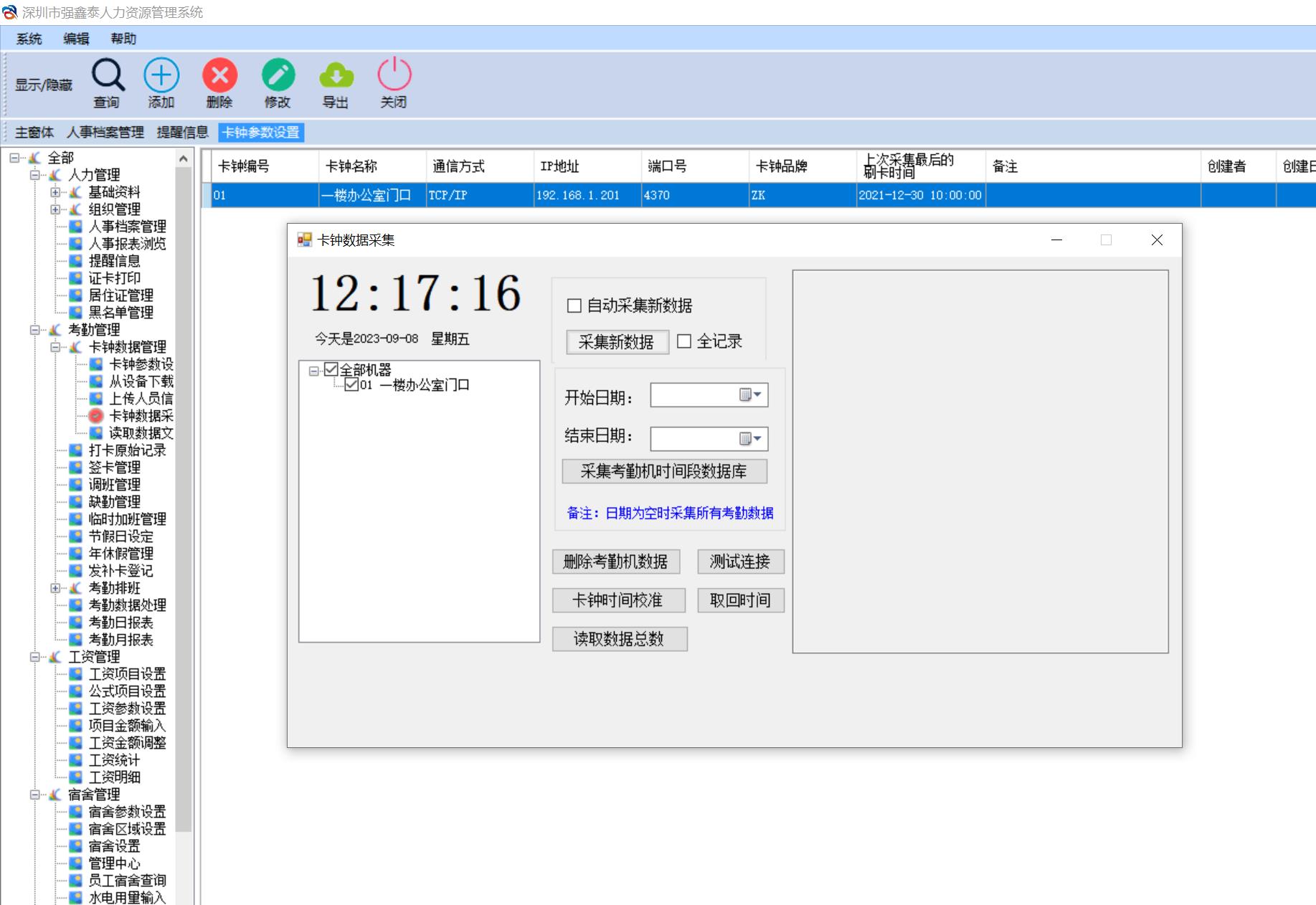The height and width of the screenshot is (905, 1316).
Task: Click the icon beside 人事档案管理 in tree
Action: point(75,227)
